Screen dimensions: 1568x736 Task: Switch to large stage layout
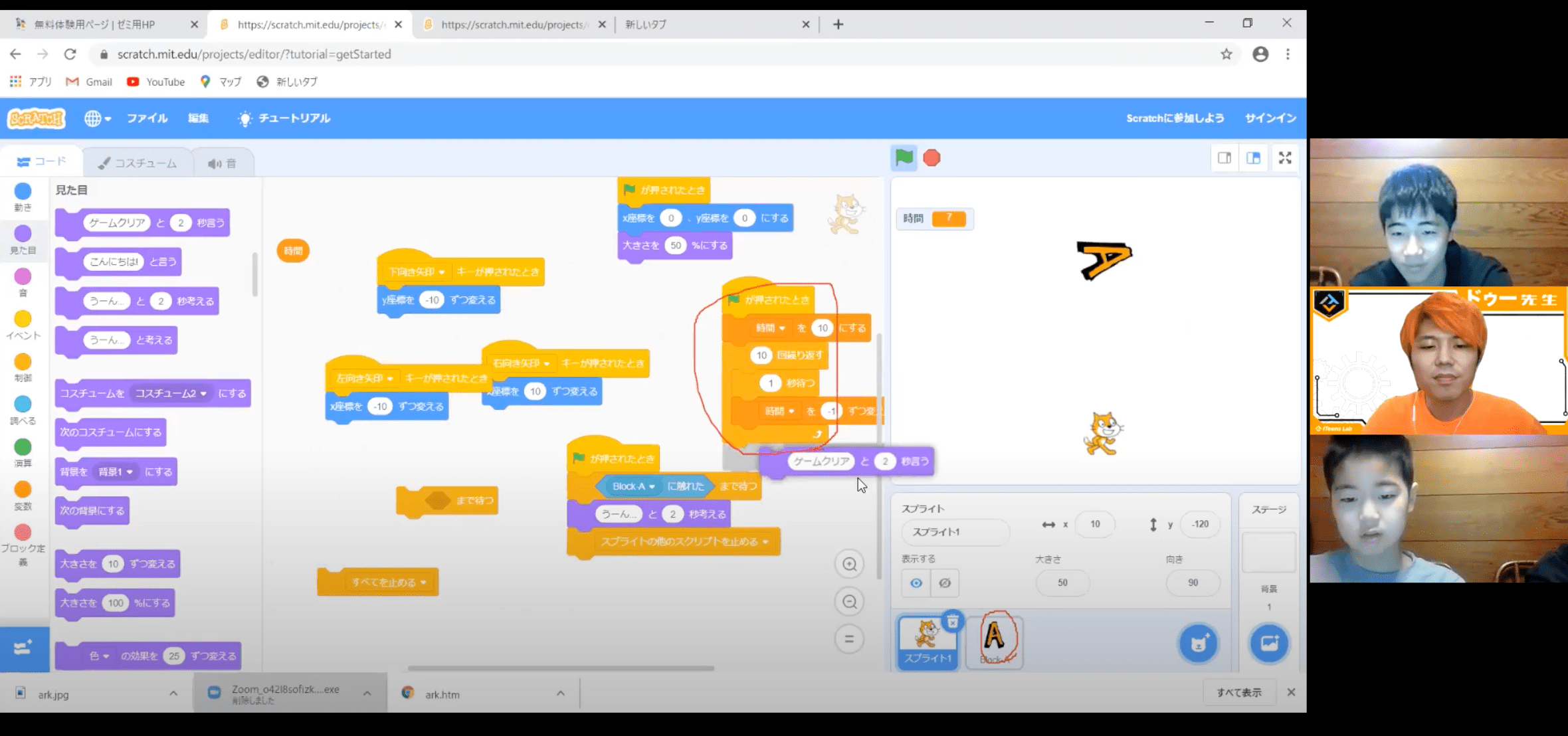point(1253,157)
